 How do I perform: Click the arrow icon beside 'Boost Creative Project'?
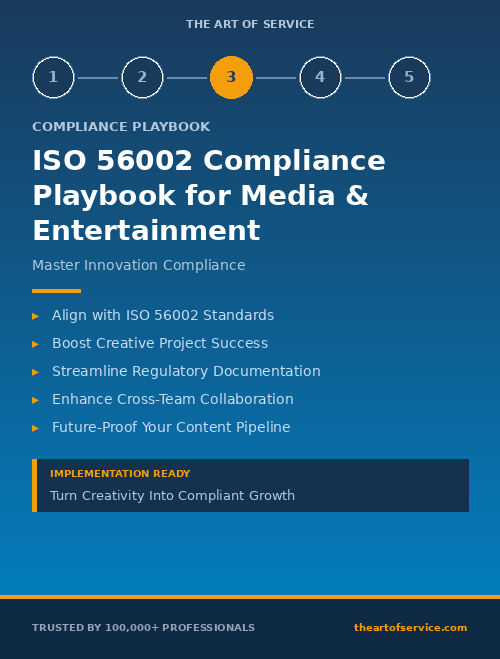tap(35, 344)
